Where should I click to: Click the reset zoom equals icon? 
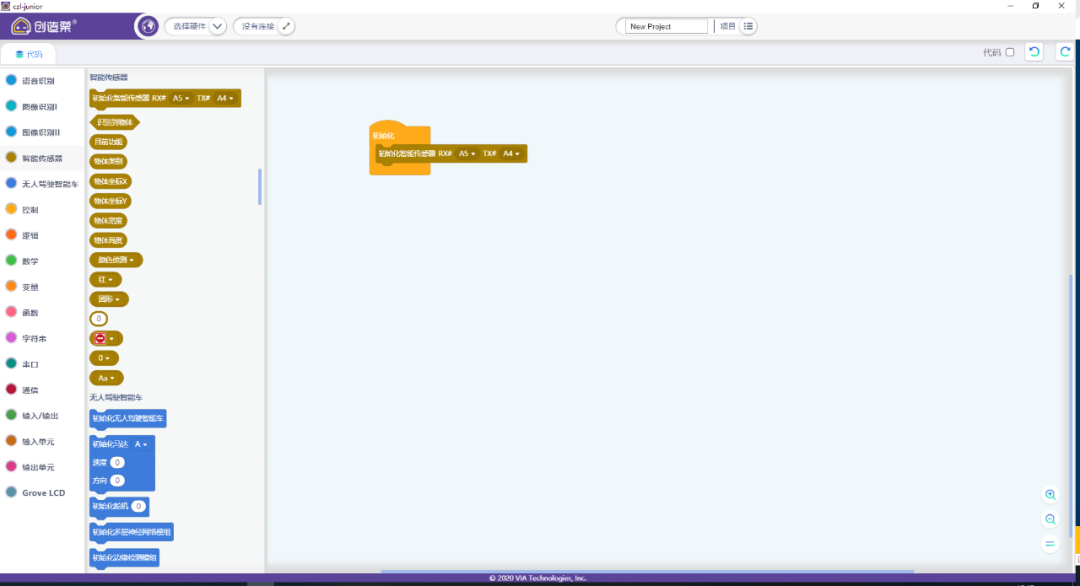click(1050, 543)
